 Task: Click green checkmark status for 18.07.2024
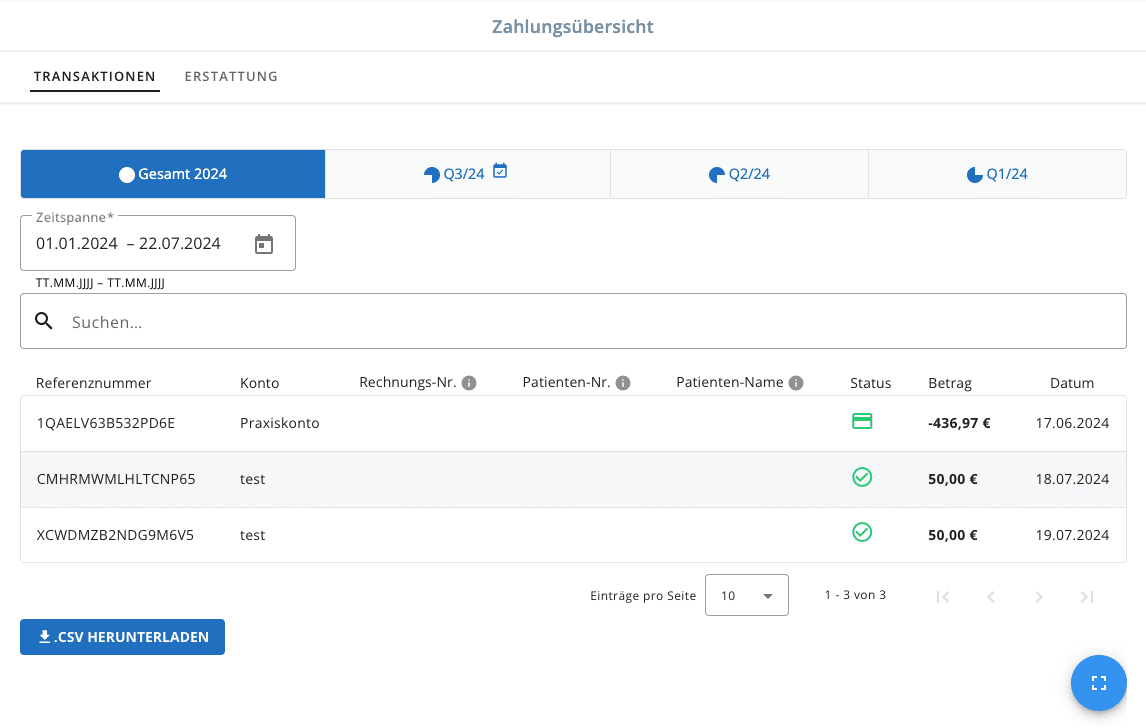(861, 478)
